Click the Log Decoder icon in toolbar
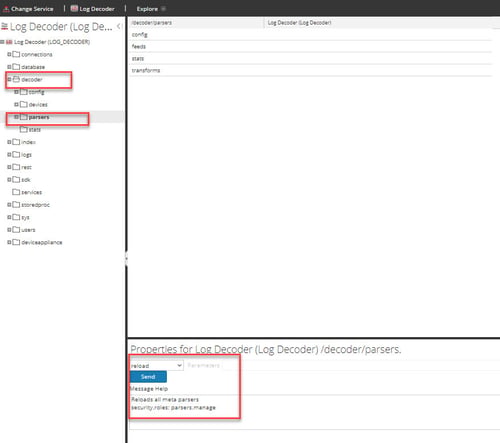 pyautogui.click(x=74, y=9)
